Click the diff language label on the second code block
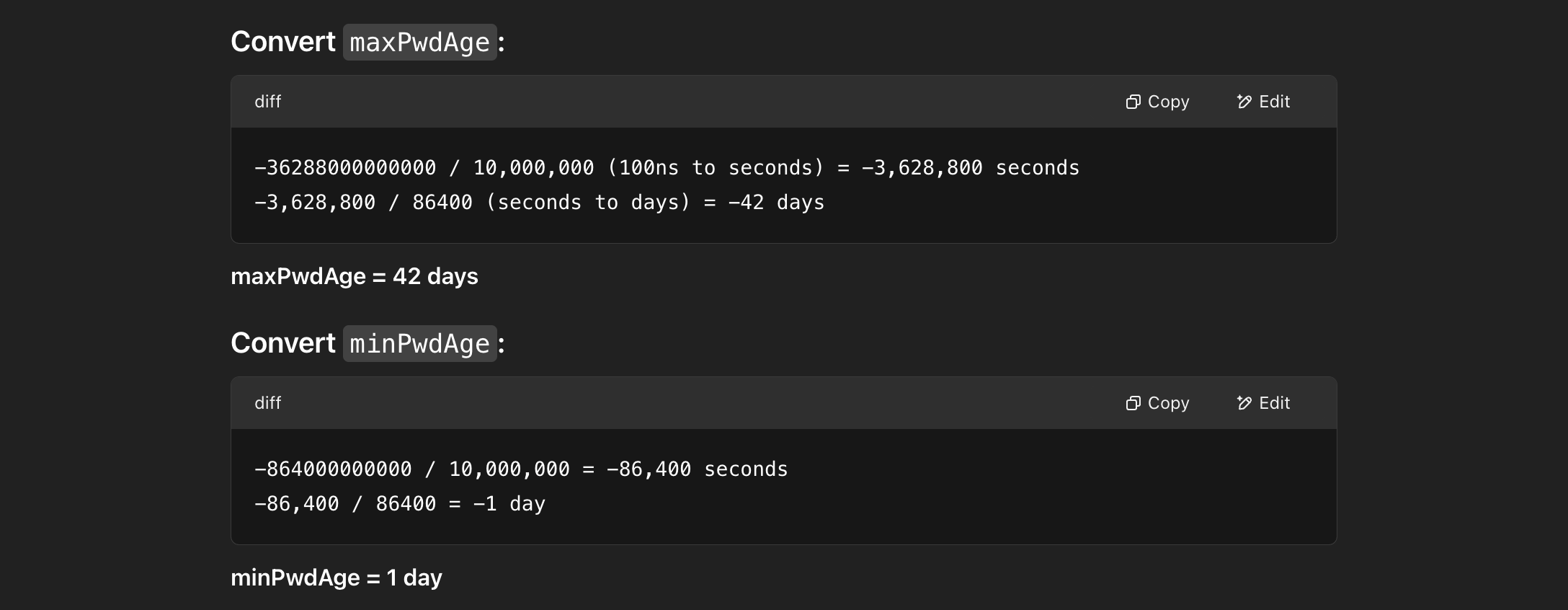The image size is (1568, 610). click(x=267, y=403)
